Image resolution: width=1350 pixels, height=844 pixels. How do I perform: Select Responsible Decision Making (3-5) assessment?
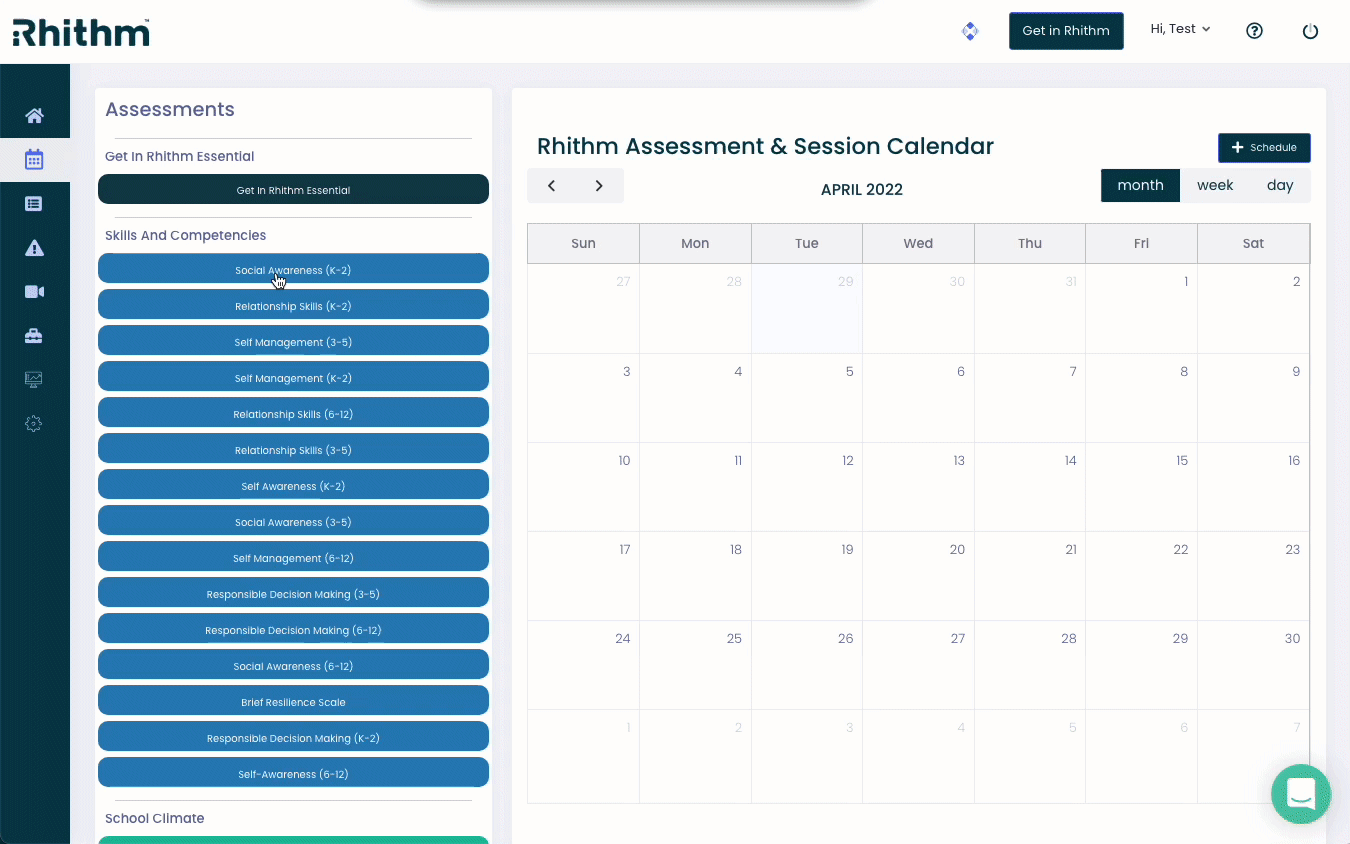point(293,593)
